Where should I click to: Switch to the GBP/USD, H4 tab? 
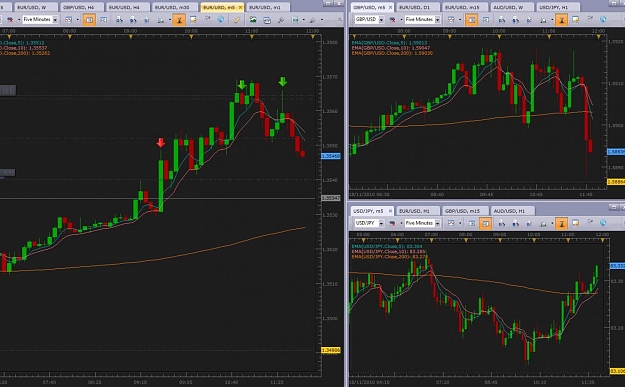pos(81,7)
